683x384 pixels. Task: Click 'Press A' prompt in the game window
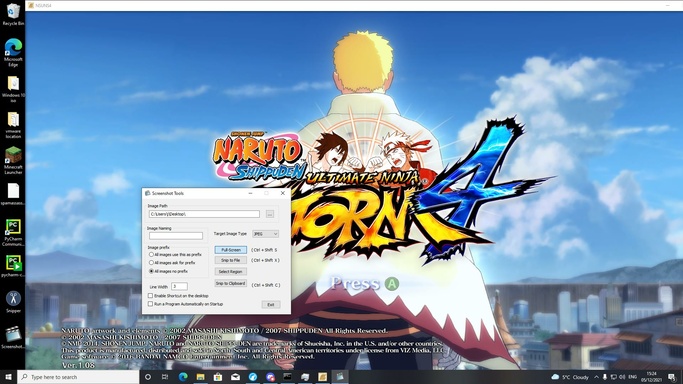tap(365, 283)
